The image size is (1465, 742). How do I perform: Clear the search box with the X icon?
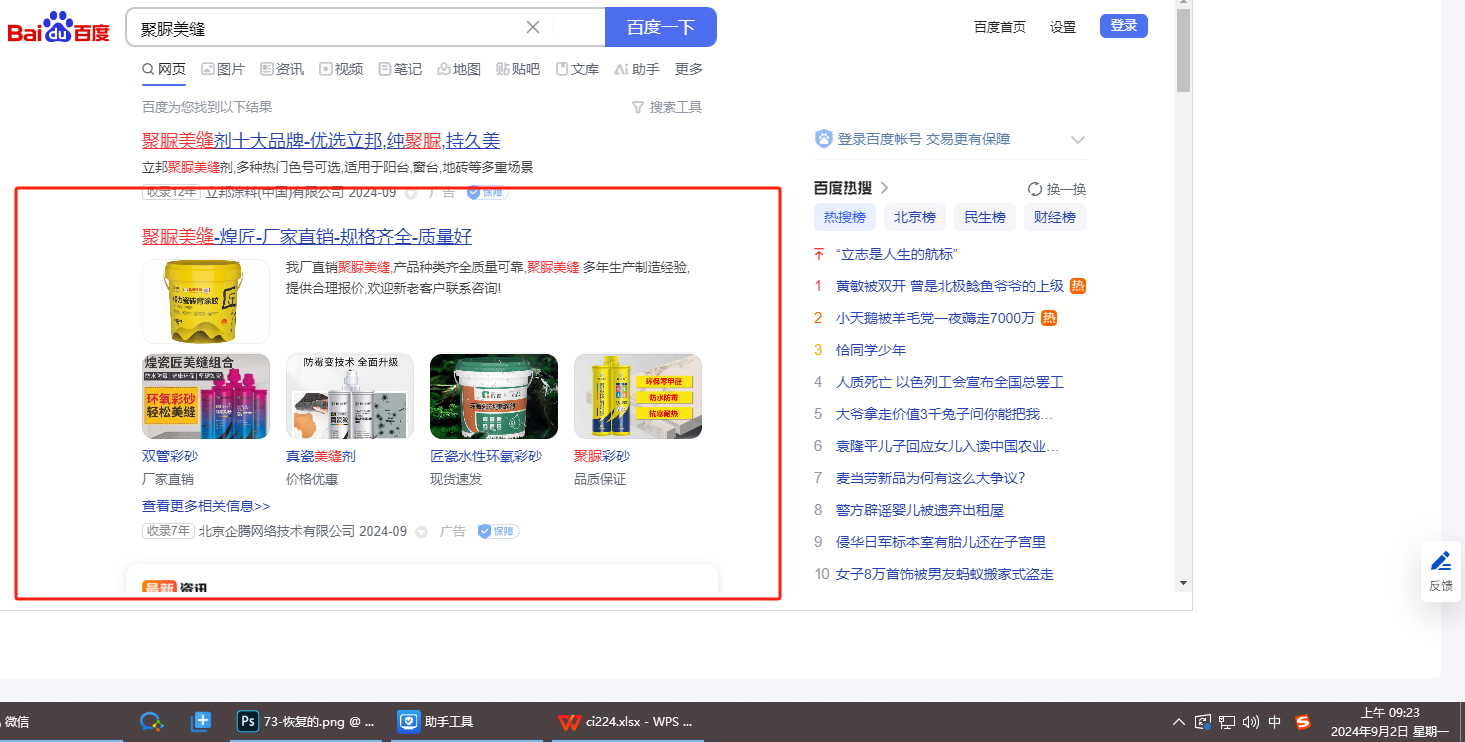click(x=533, y=27)
